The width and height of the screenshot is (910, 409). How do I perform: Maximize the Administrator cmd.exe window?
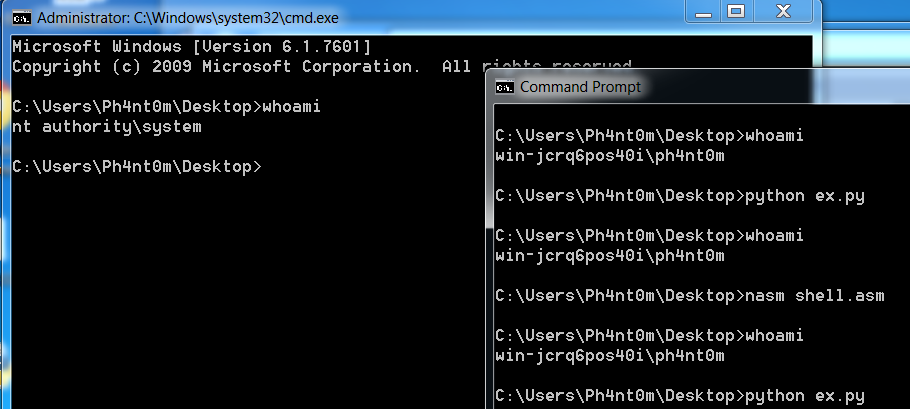736,12
